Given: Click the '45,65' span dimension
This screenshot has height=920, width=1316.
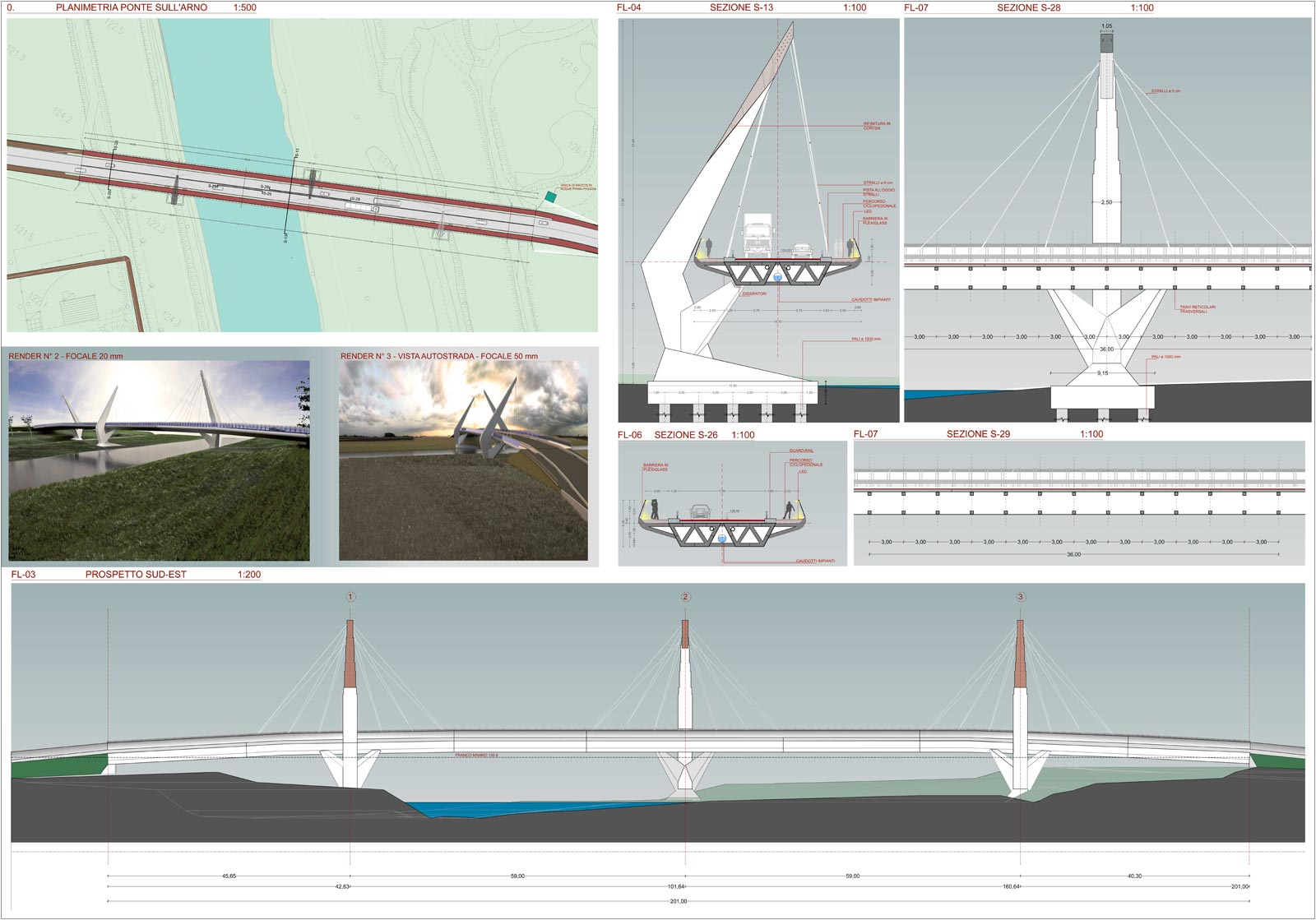Looking at the screenshot, I should pos(229,876).
